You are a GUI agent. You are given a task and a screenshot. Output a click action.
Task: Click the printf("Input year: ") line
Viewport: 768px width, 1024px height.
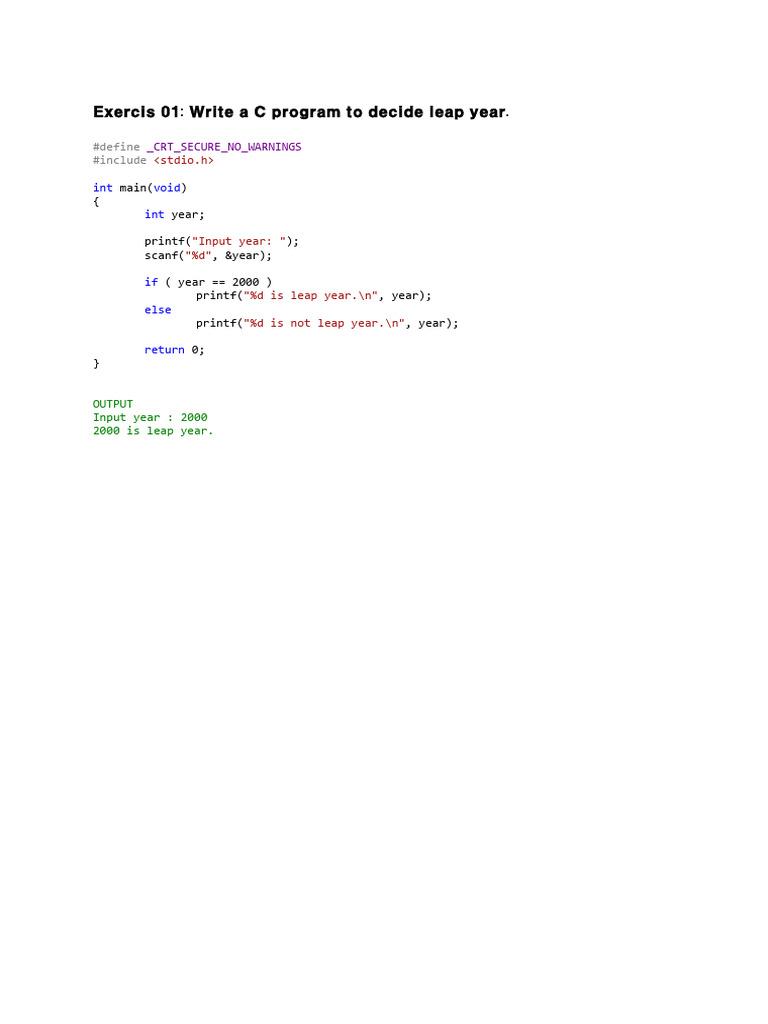tap(221, 242)
